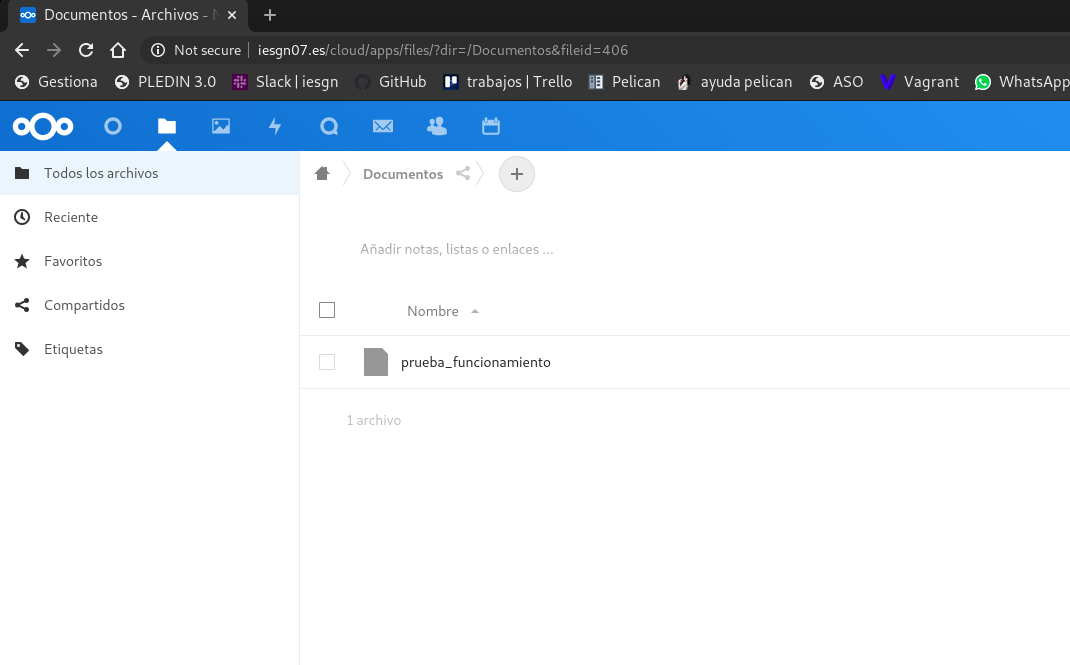This screenshot has height=665, width=1070.
Task: Select Reciente in the sidebar
Action: [71, 217]
